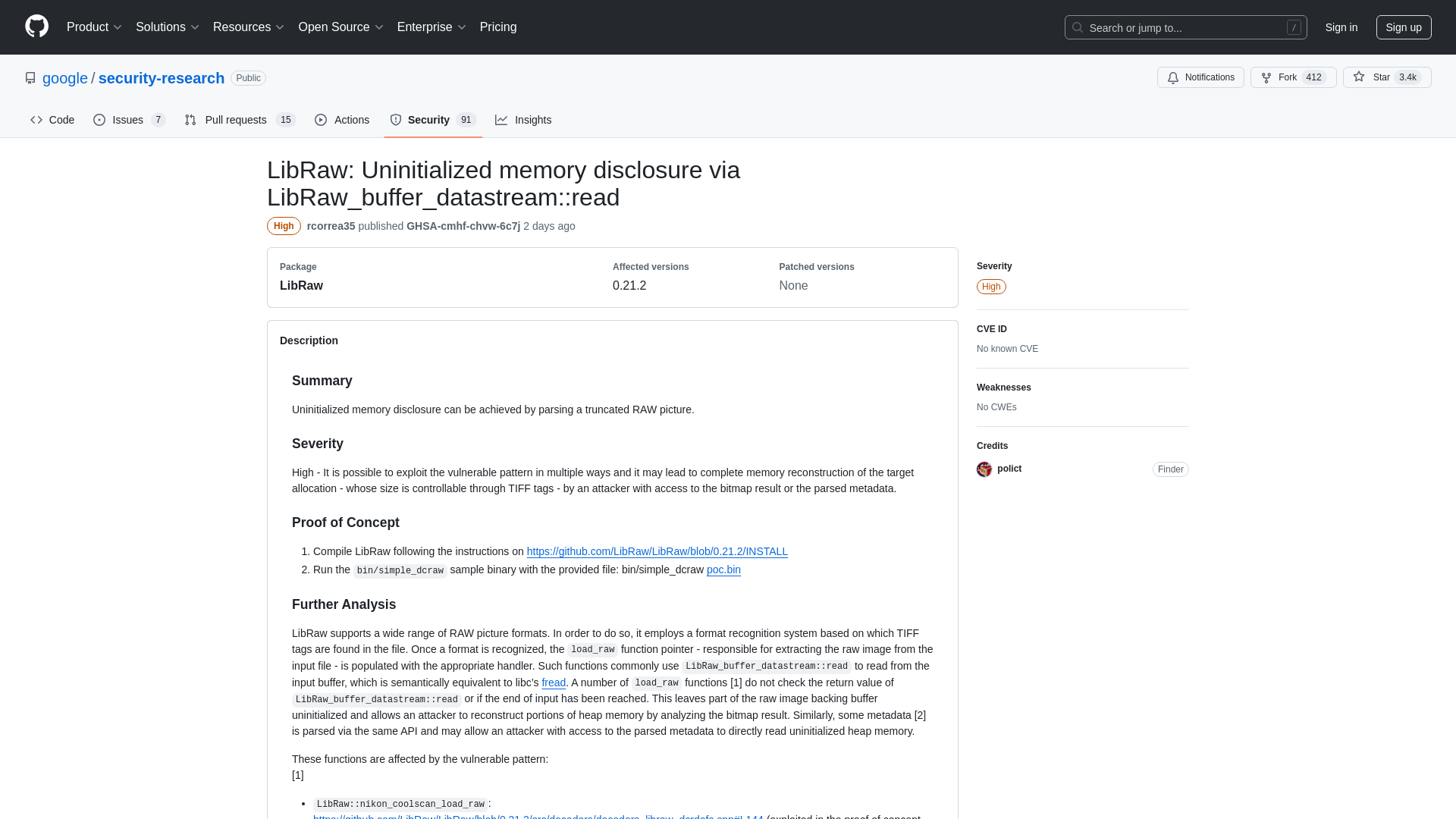Focus the Search or jump to field
1456x819 pixels.
pos(1185,27)
